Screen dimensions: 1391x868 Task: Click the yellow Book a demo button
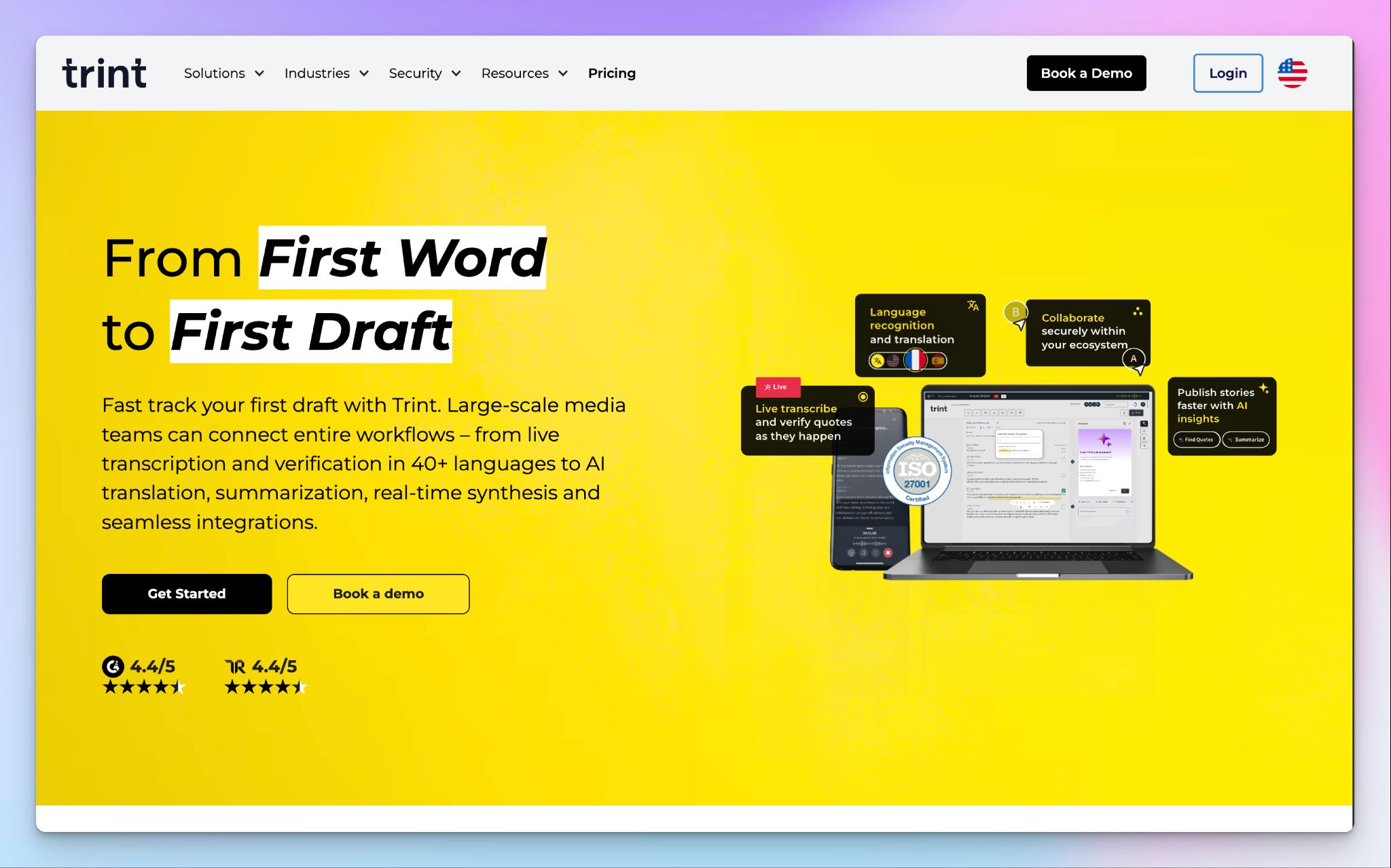pyautogui.click(x=378, y=594)
